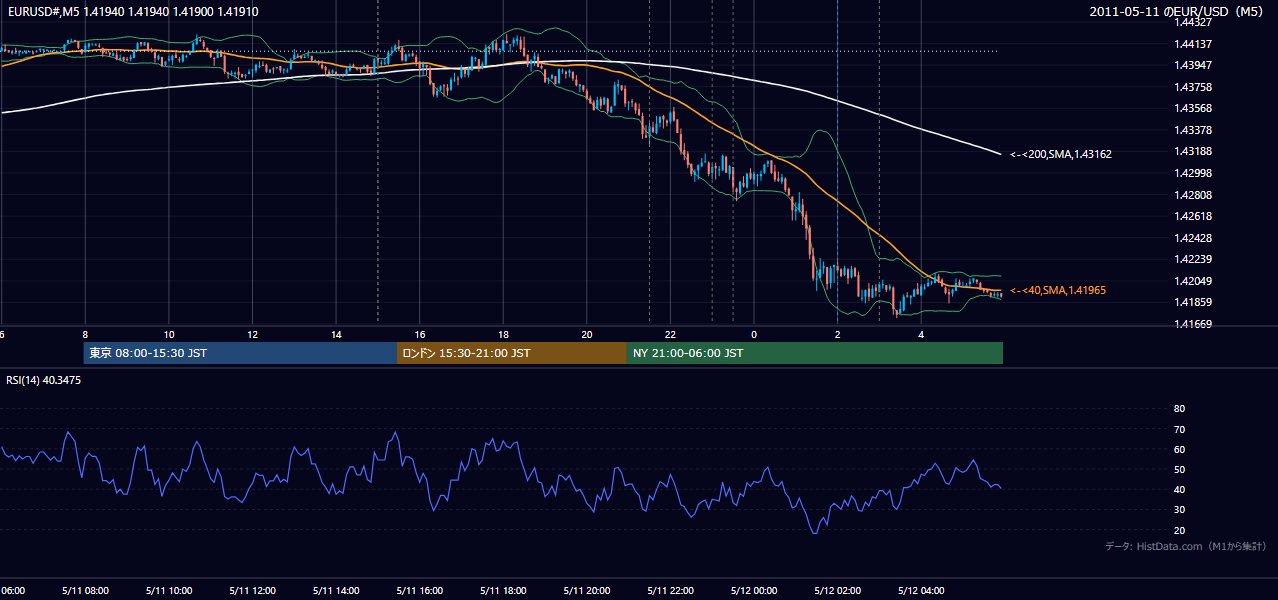Screen dimensions: 1278x600
Task: Click RSI level 20 label
Action: [x=1179, y=530]
